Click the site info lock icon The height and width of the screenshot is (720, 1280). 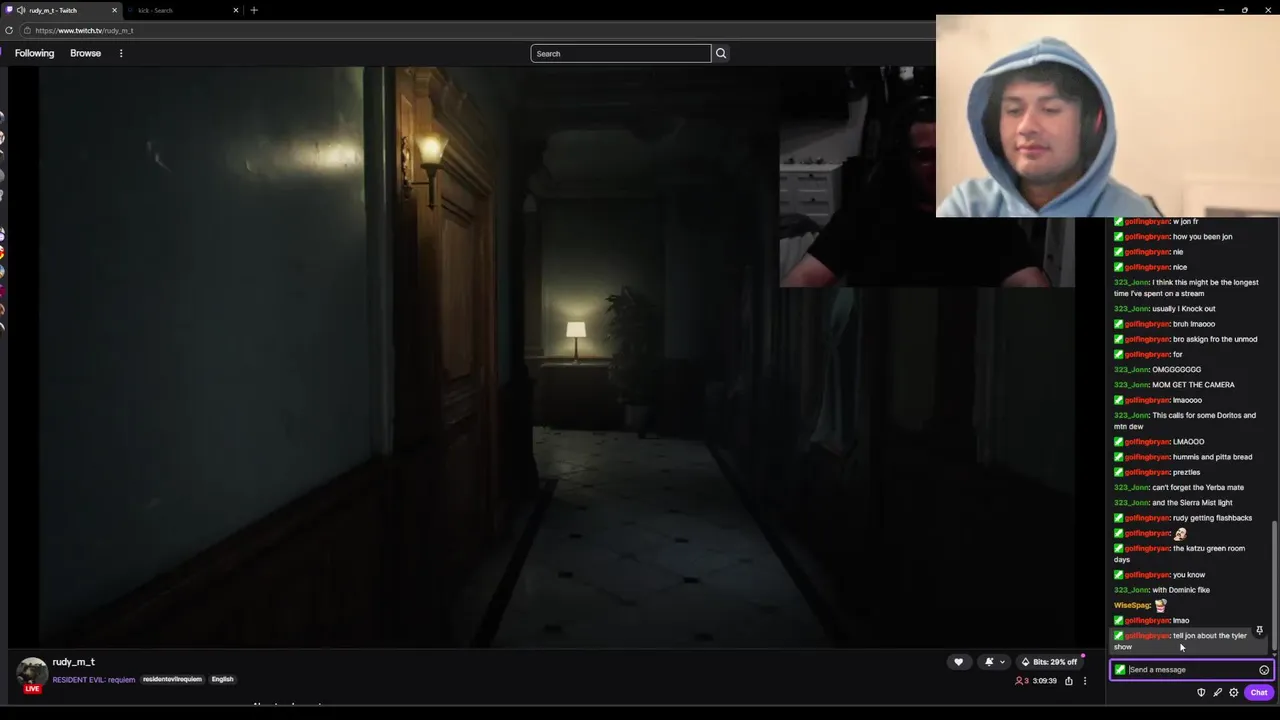[x=27, y=30]
